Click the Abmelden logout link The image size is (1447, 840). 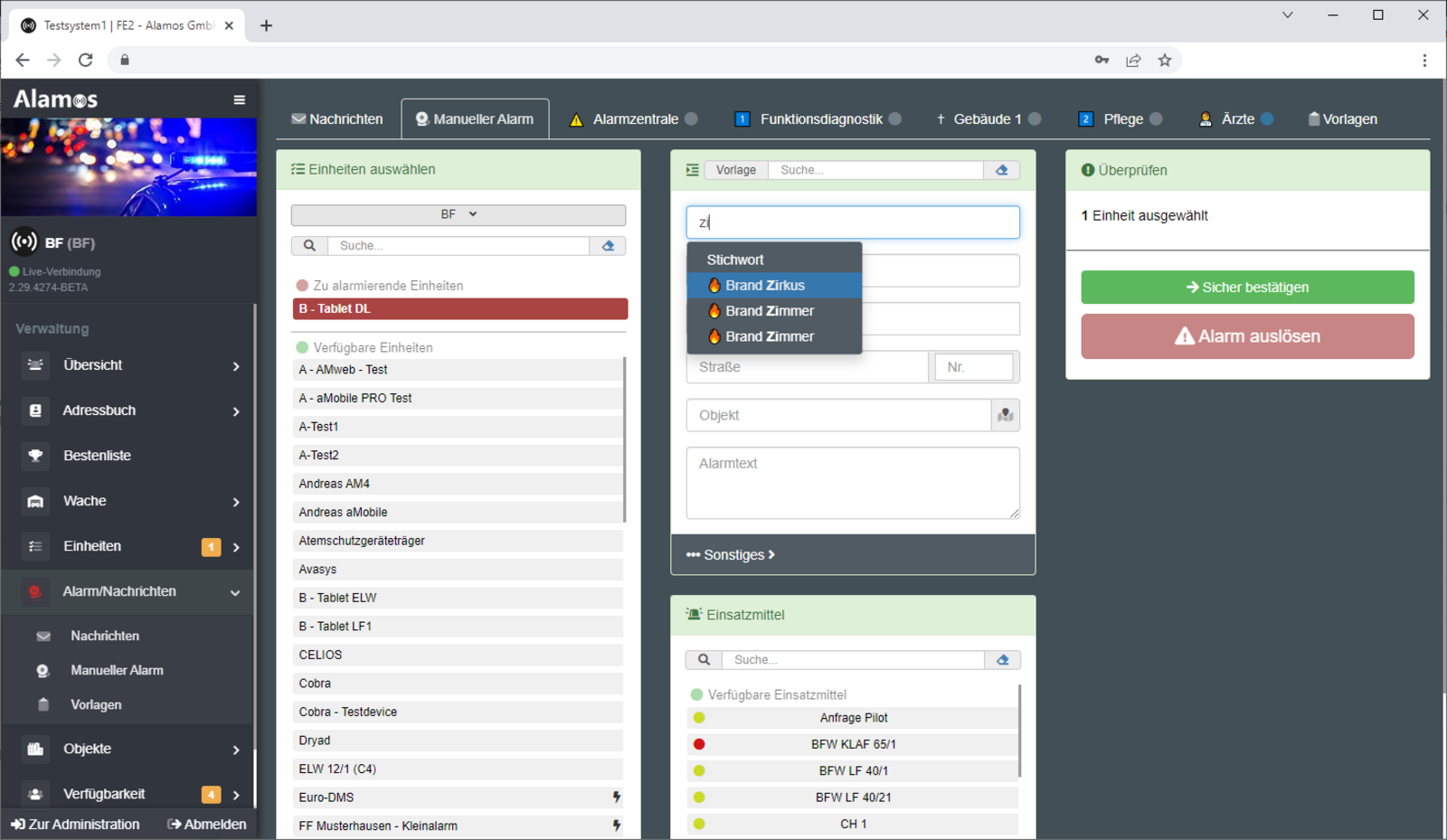coord(207,825)
